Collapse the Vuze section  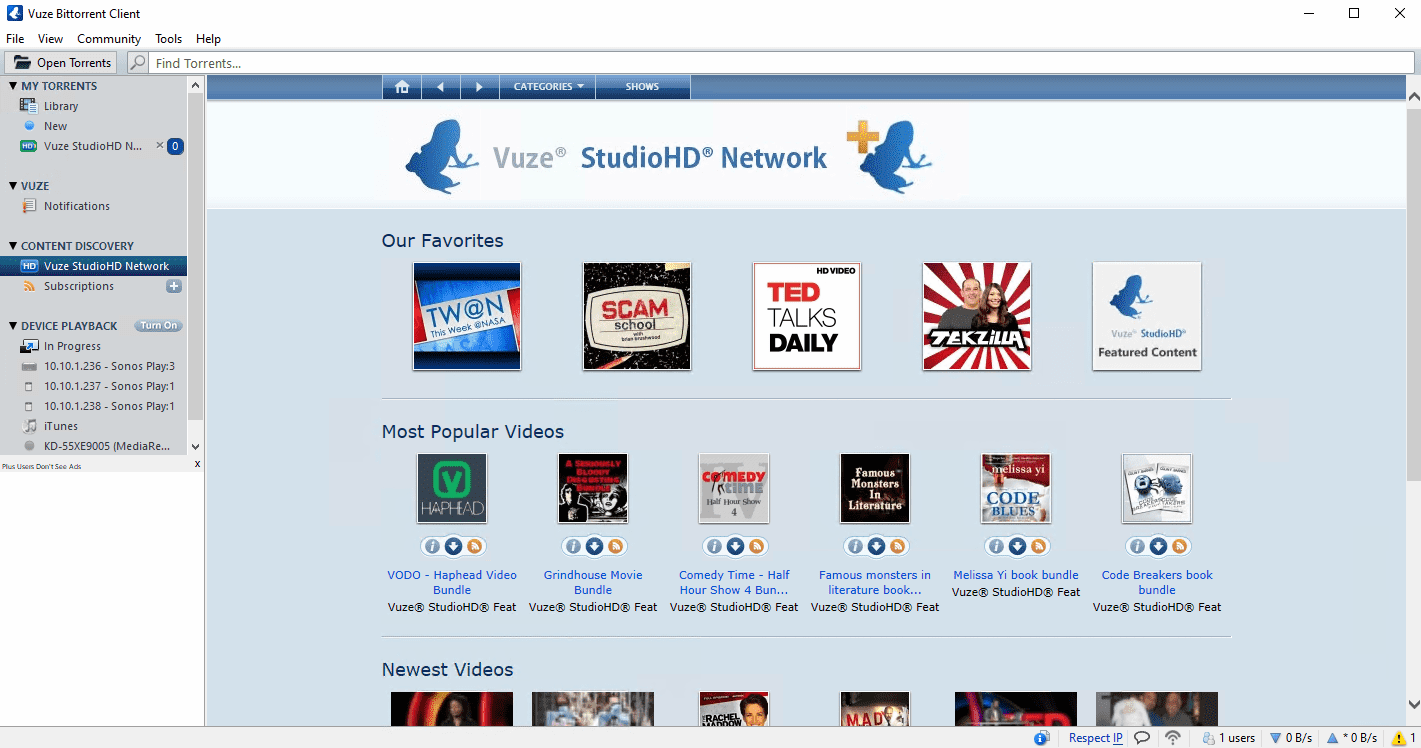coord(13,186)
